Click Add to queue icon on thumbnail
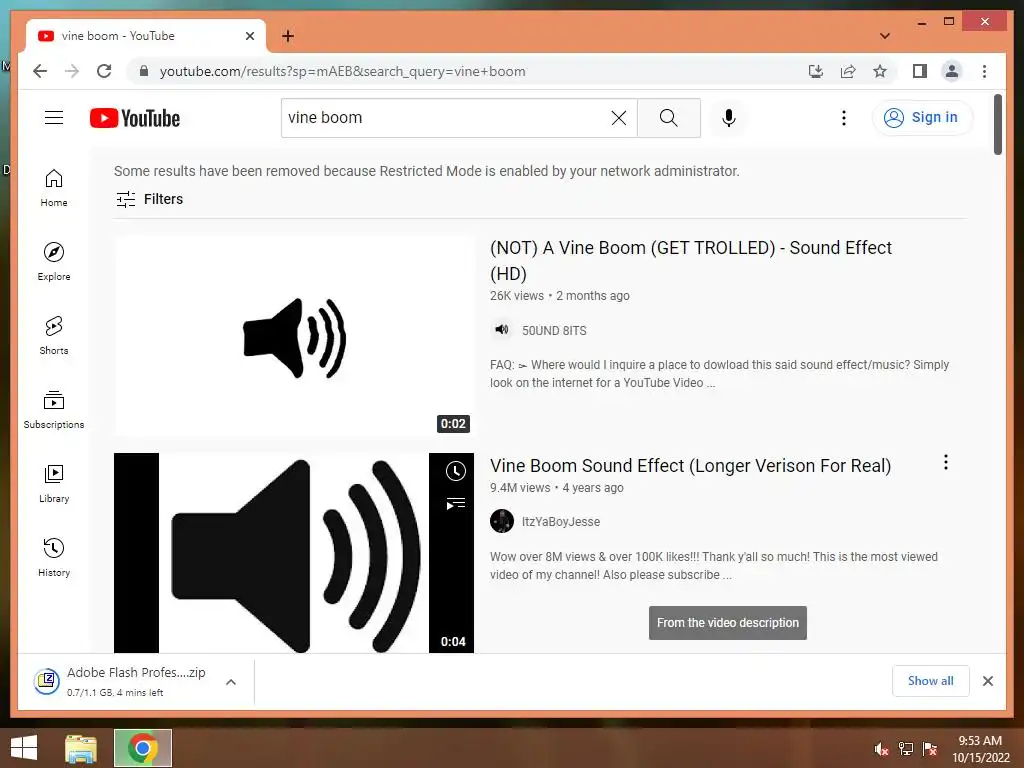This screenshot has width=1024, height=768. tap(455, 504)
